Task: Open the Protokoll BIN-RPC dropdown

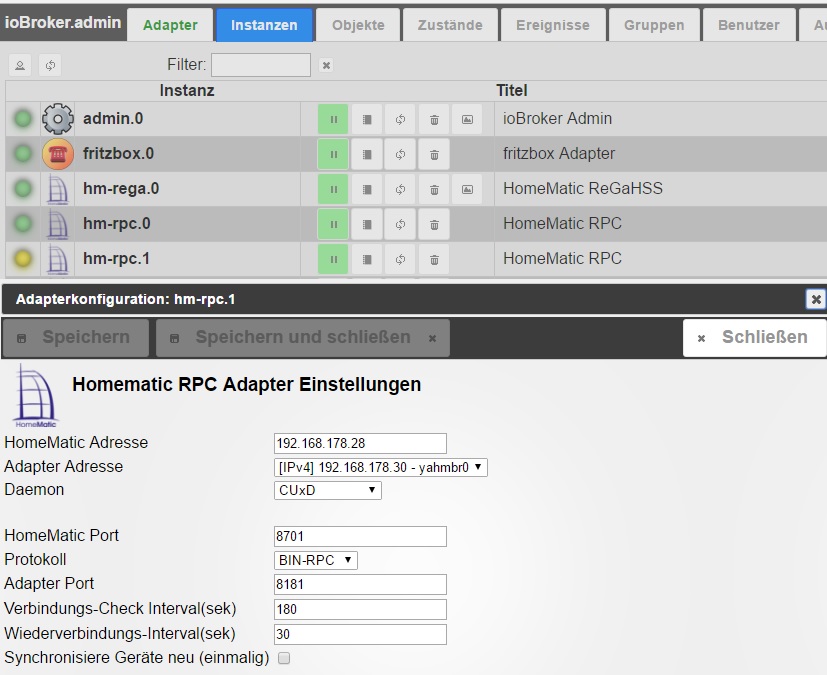Action: 315,560
